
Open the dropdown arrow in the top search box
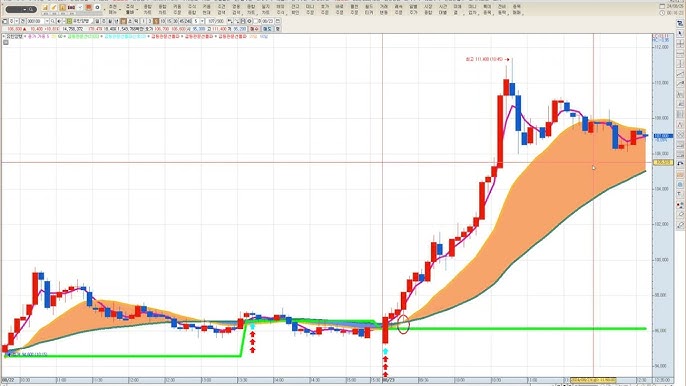click(25, 9)
